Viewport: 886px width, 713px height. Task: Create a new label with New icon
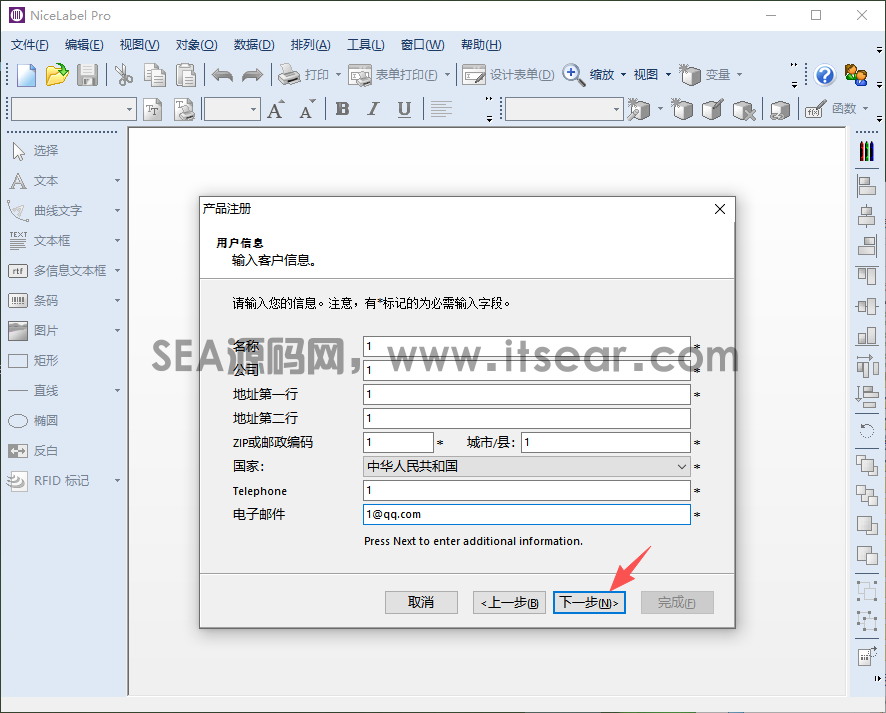tap(26, 75)
